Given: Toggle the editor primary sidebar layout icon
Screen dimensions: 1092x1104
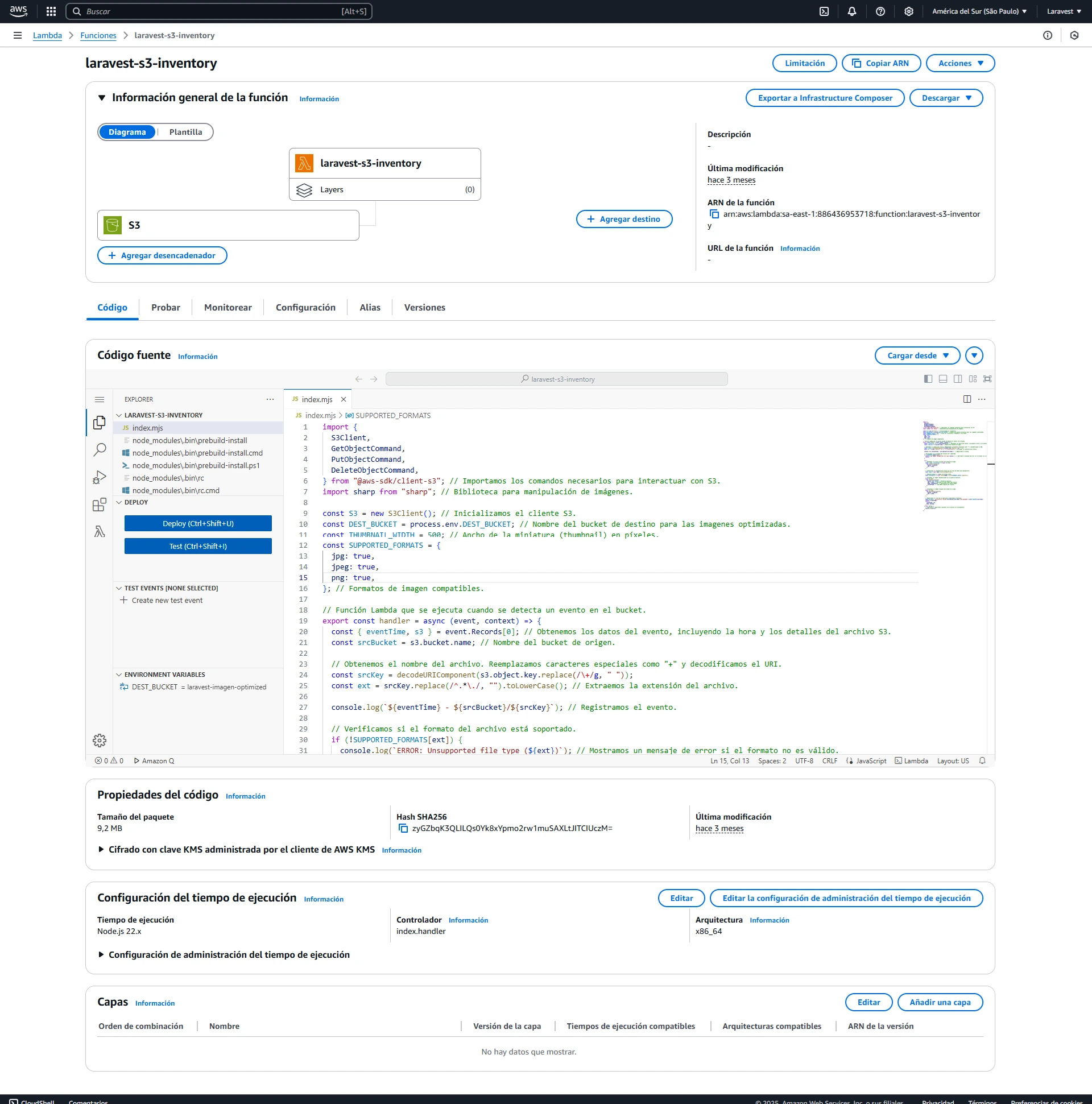Looking at the screenshot, I should tap(928, 379).
